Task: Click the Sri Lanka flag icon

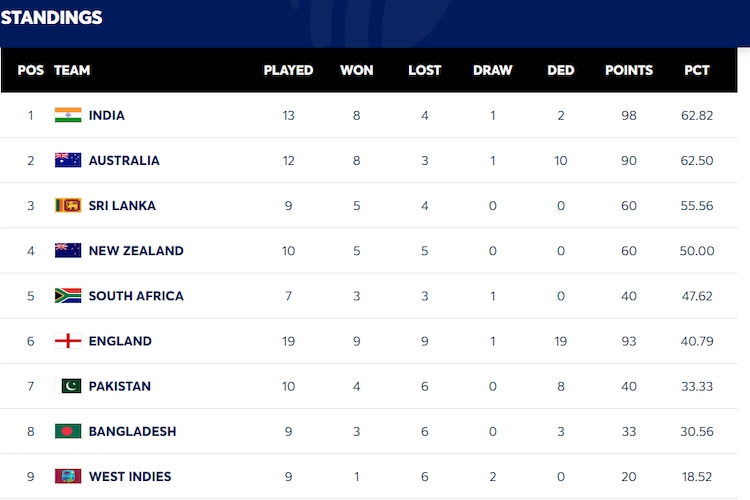Action: coord(68,205)
